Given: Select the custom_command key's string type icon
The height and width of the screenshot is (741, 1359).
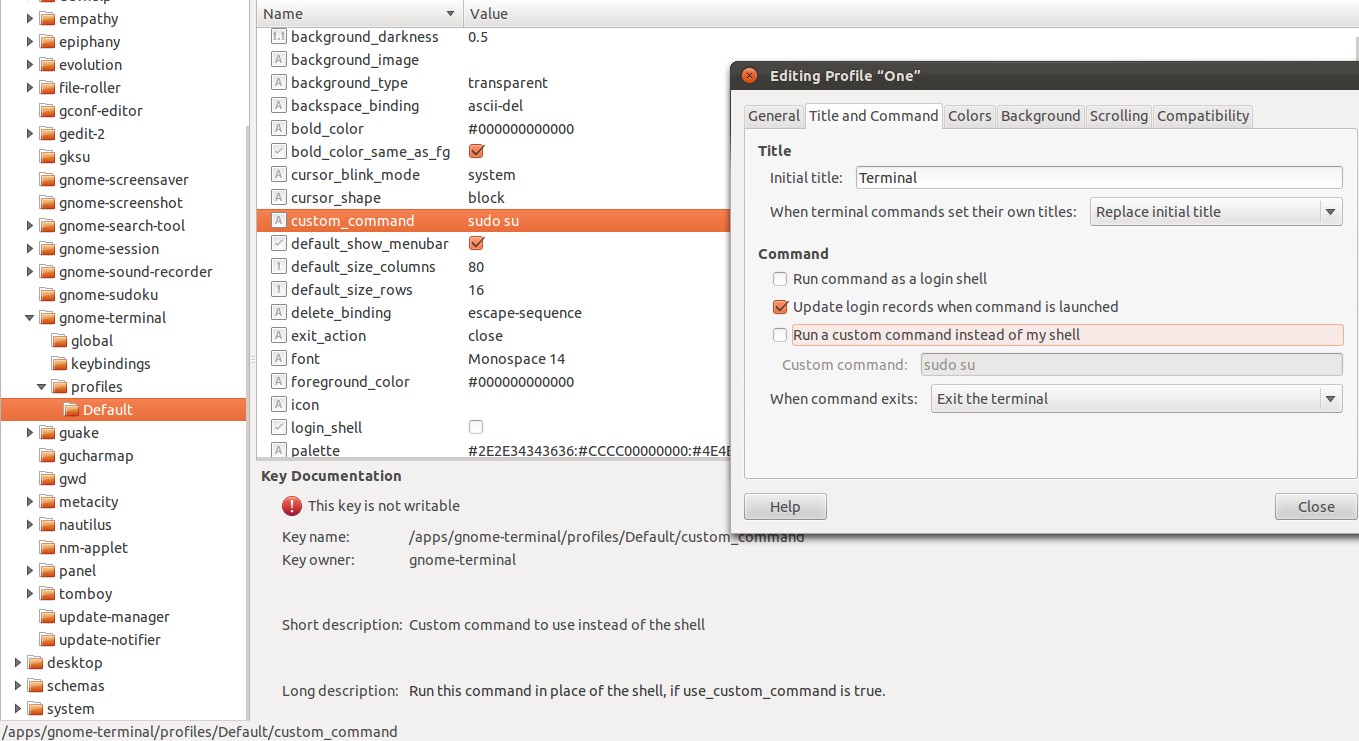Looking at the screenshot, I should (278, 220).
